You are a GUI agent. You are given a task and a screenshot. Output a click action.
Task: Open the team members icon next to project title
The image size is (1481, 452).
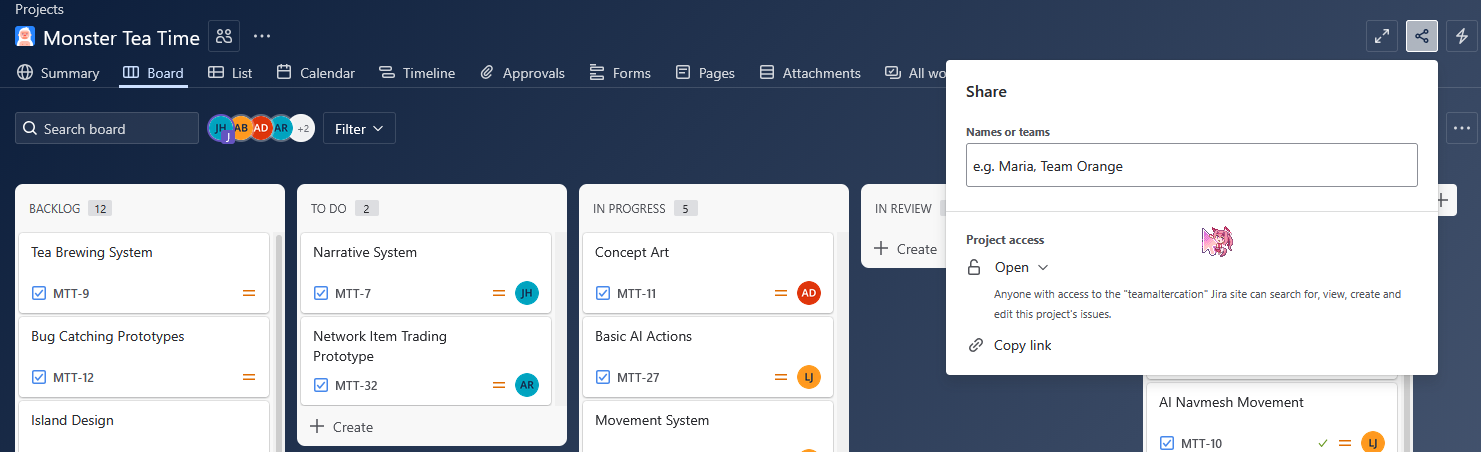[224, 37]
